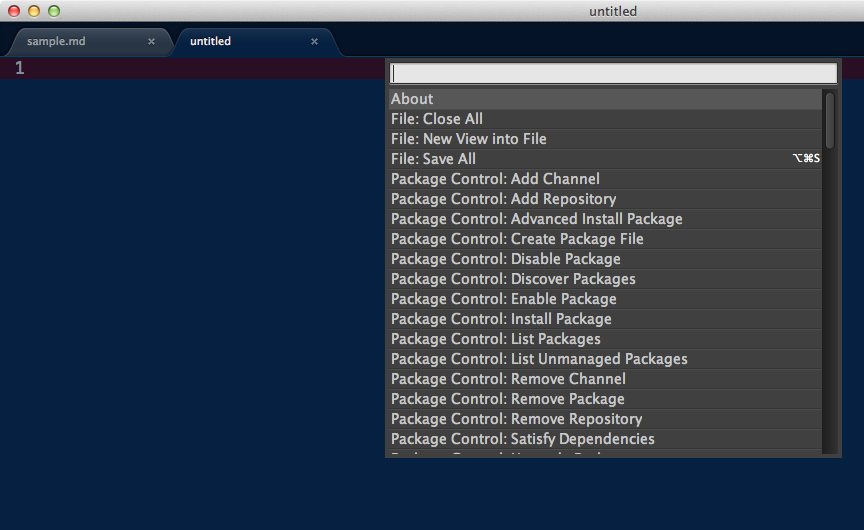Click the green zoom window button
This screenshot has height=530, width=864.
(x=54, y=11)
